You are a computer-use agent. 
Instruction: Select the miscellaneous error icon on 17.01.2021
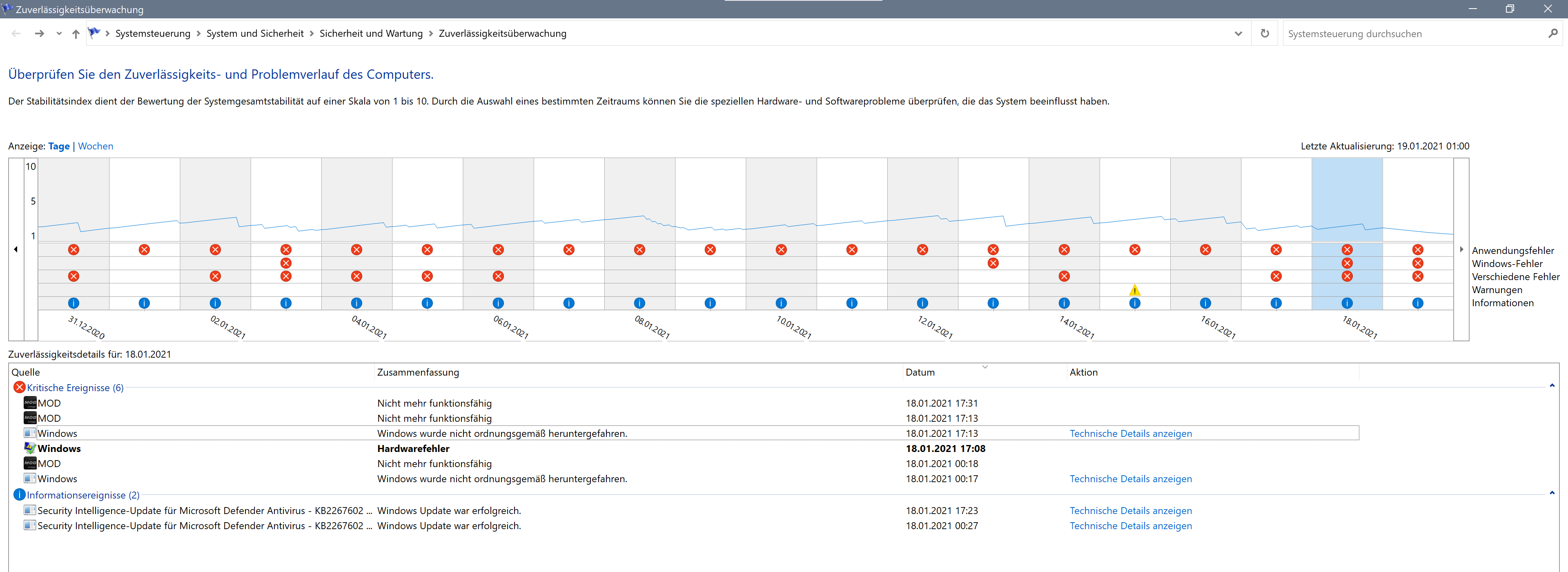pos(1276,276)
